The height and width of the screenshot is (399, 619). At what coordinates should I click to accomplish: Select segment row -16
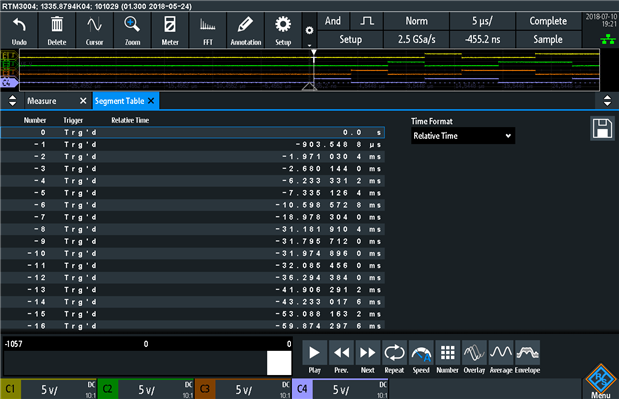tap(193, 326)
